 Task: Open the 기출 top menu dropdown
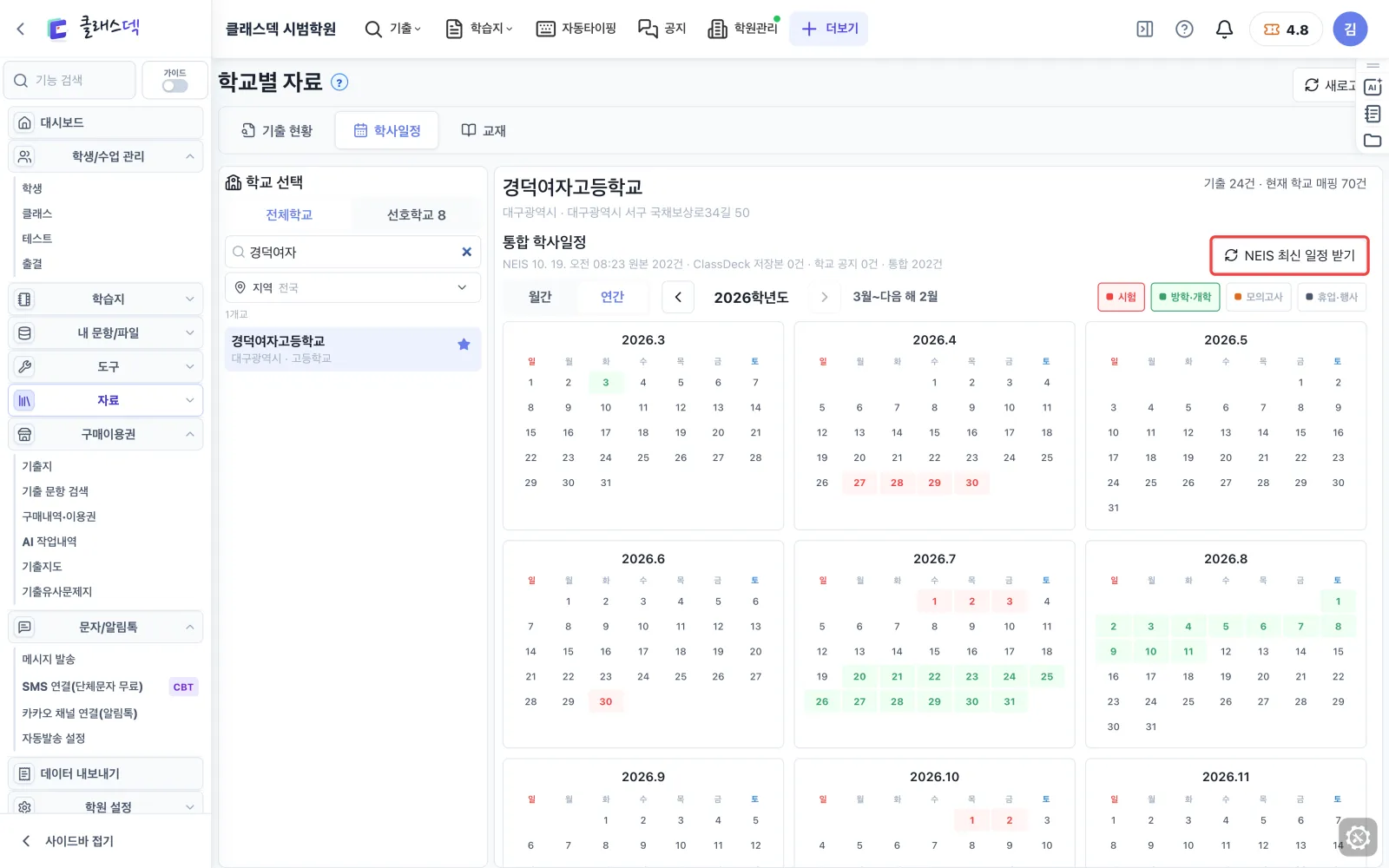[392, 29]
